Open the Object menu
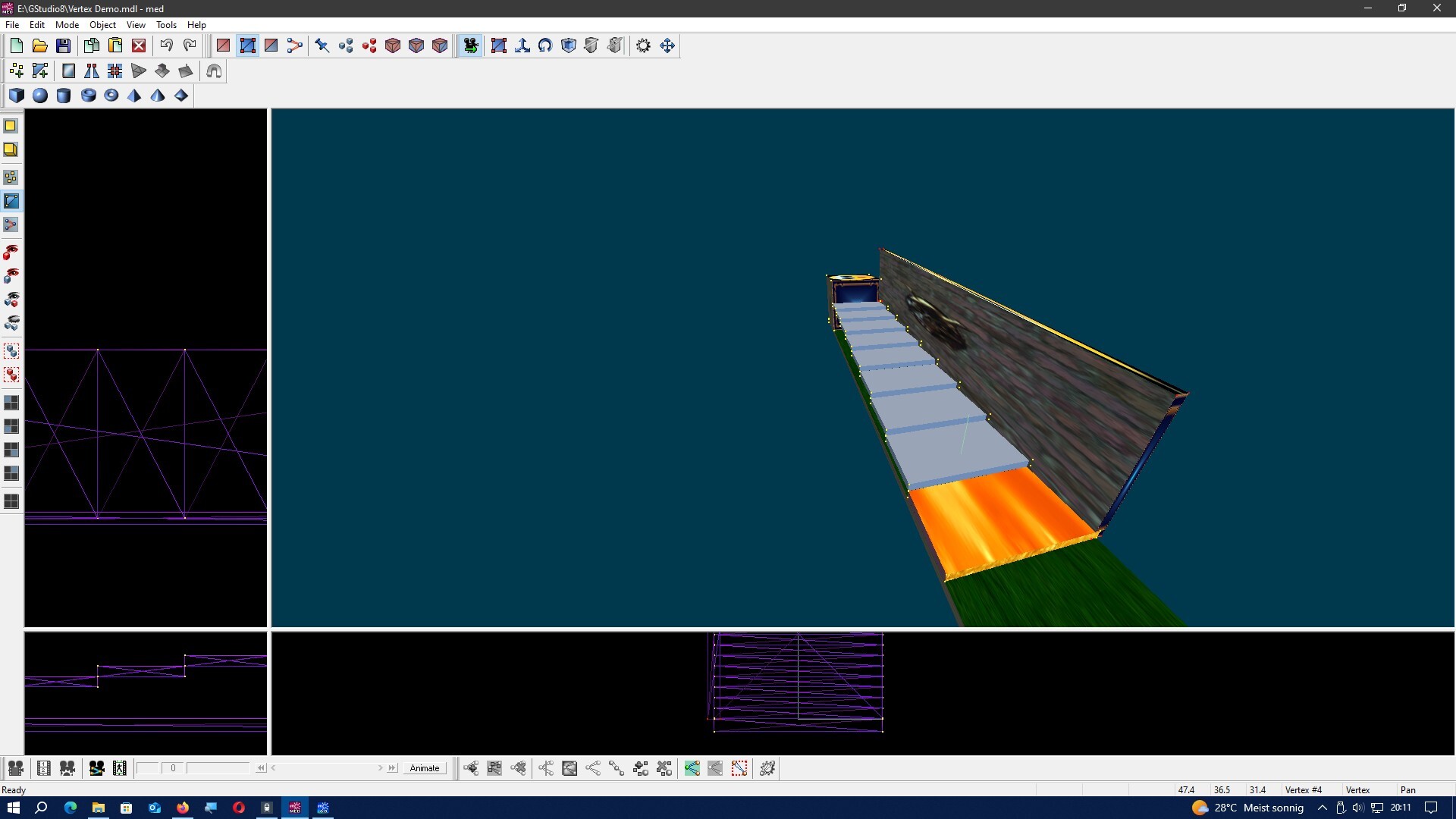This screenshot has height=819, width=1456. 102,25
